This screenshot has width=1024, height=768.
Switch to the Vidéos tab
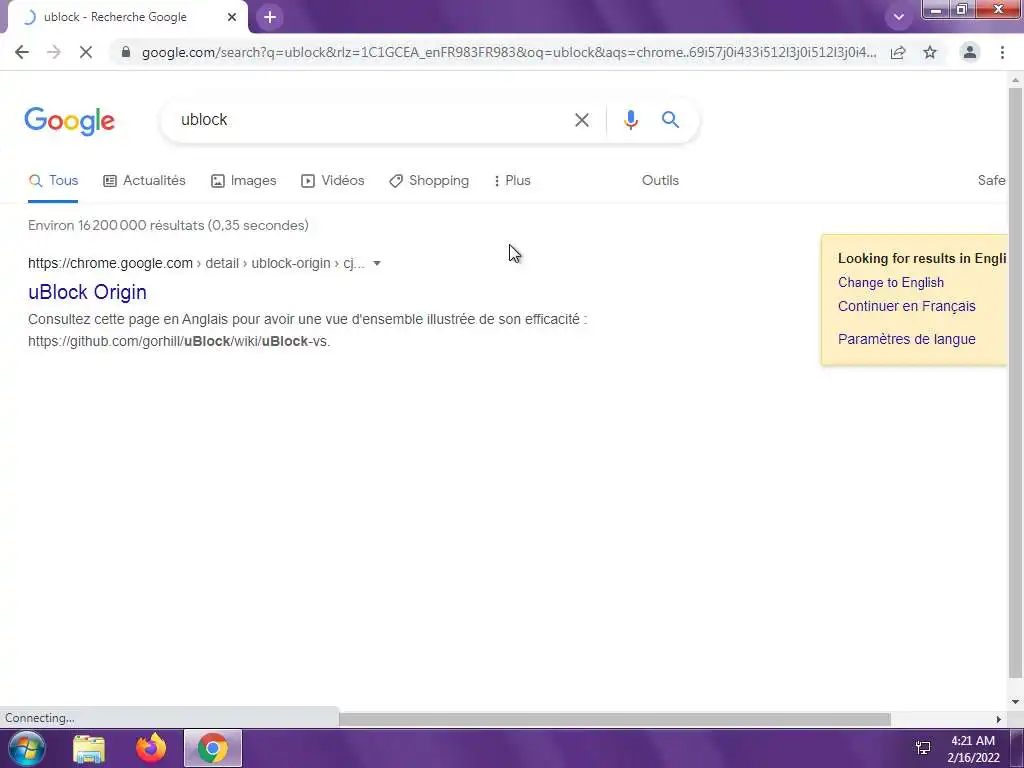(332, 181)
